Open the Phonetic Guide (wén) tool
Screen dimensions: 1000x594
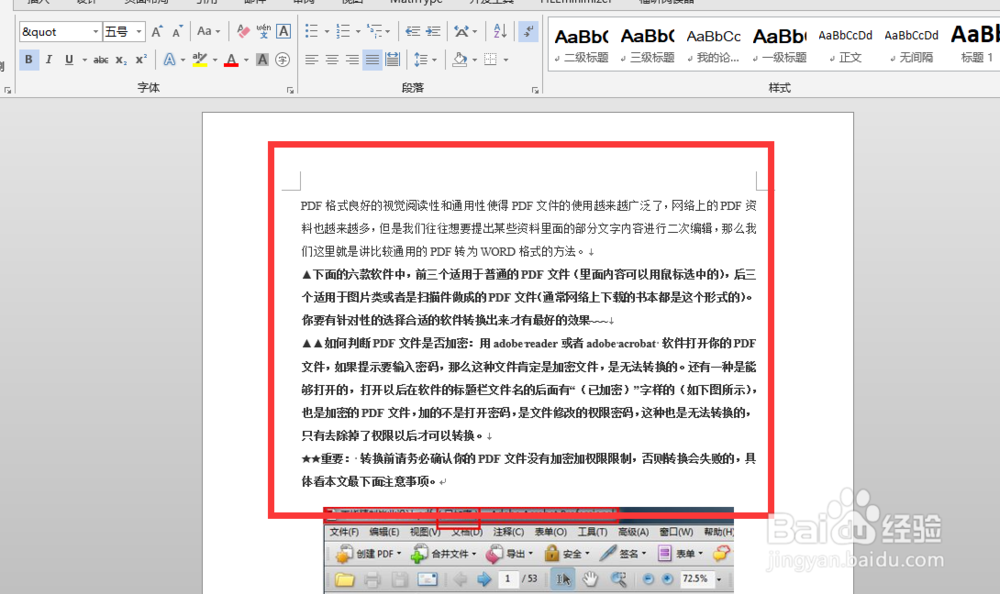263,31
